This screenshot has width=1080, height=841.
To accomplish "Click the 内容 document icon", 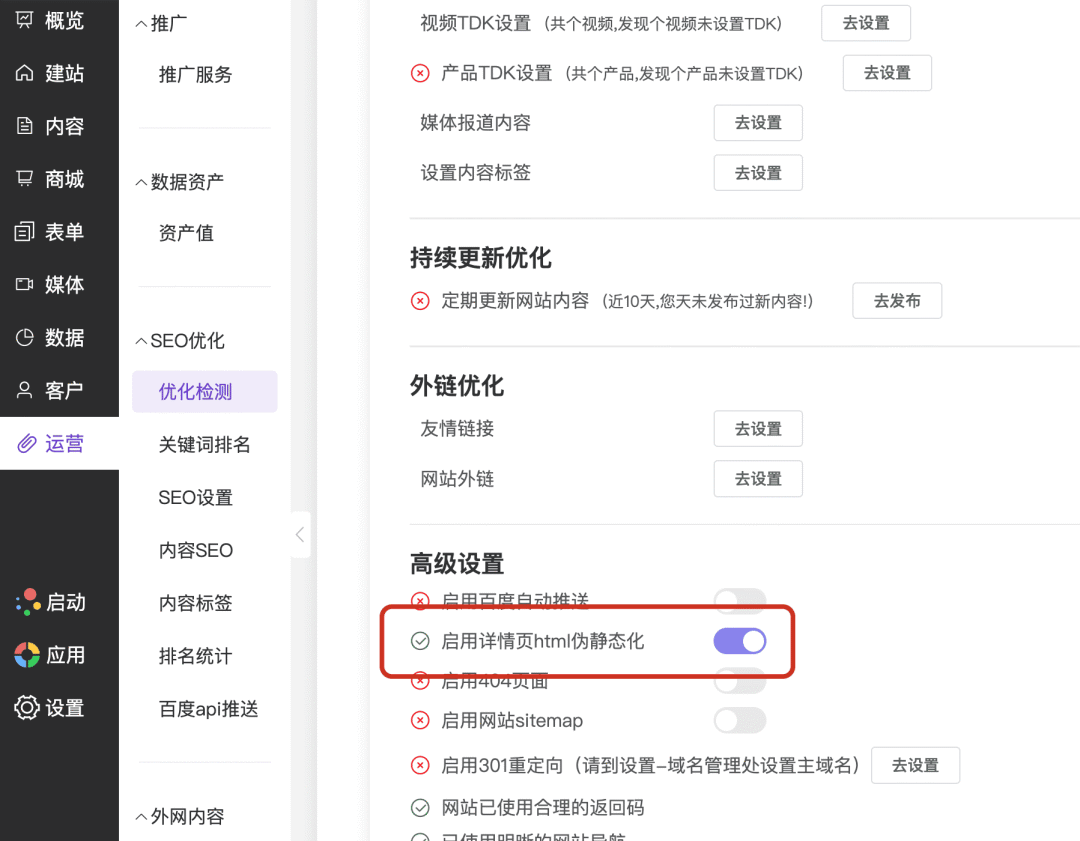I will pyautogui.click(x=25, y=126).
